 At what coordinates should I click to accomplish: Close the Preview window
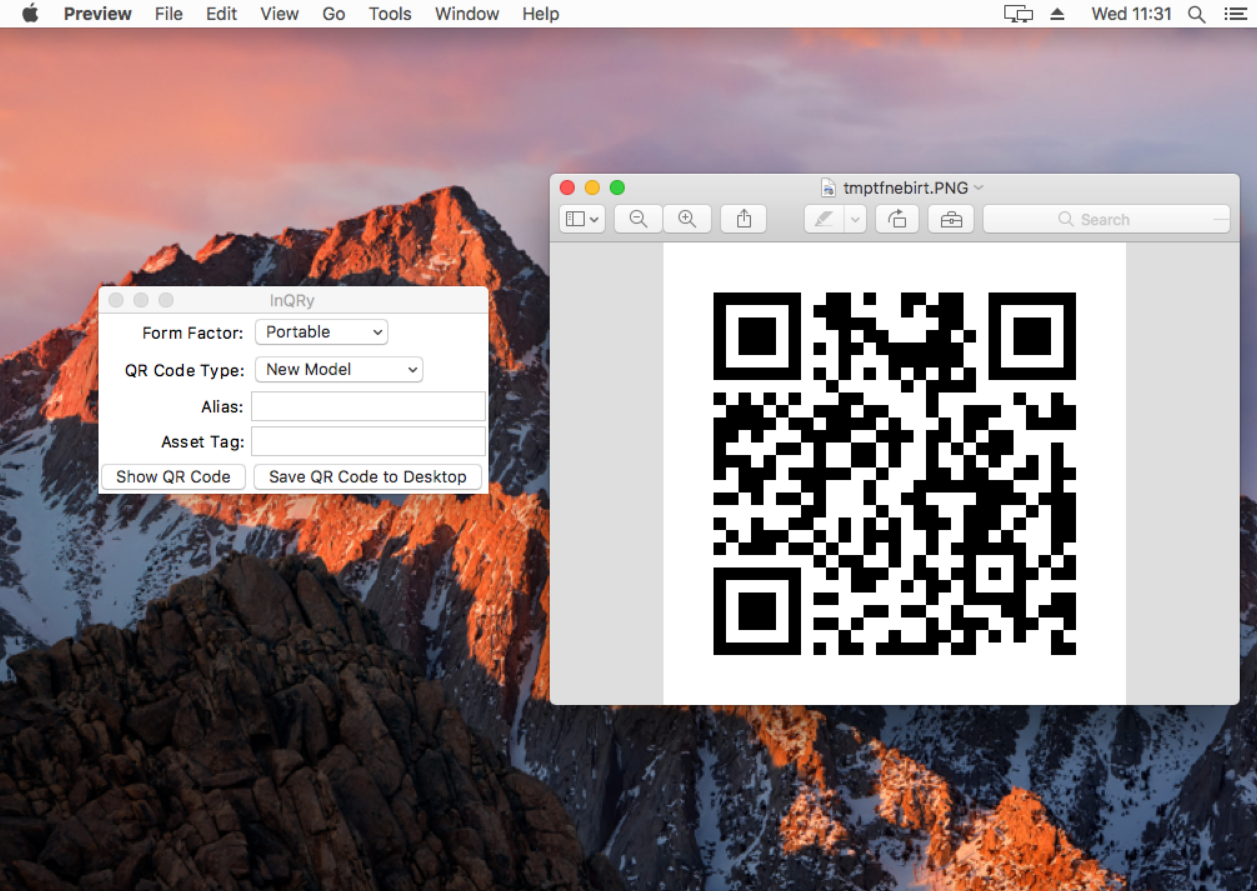tap(567, 187)
